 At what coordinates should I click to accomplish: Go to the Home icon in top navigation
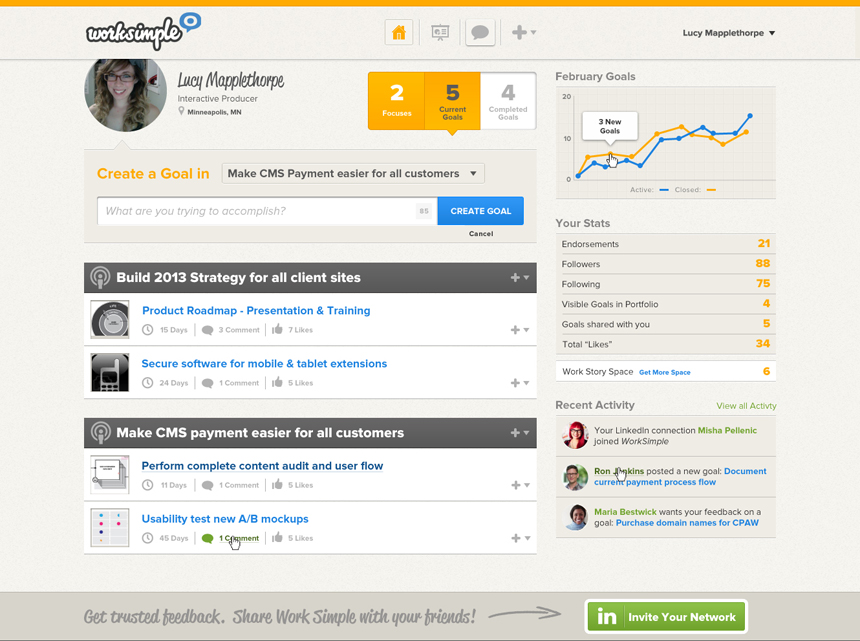pyautogui.click(x=399, y=33)
